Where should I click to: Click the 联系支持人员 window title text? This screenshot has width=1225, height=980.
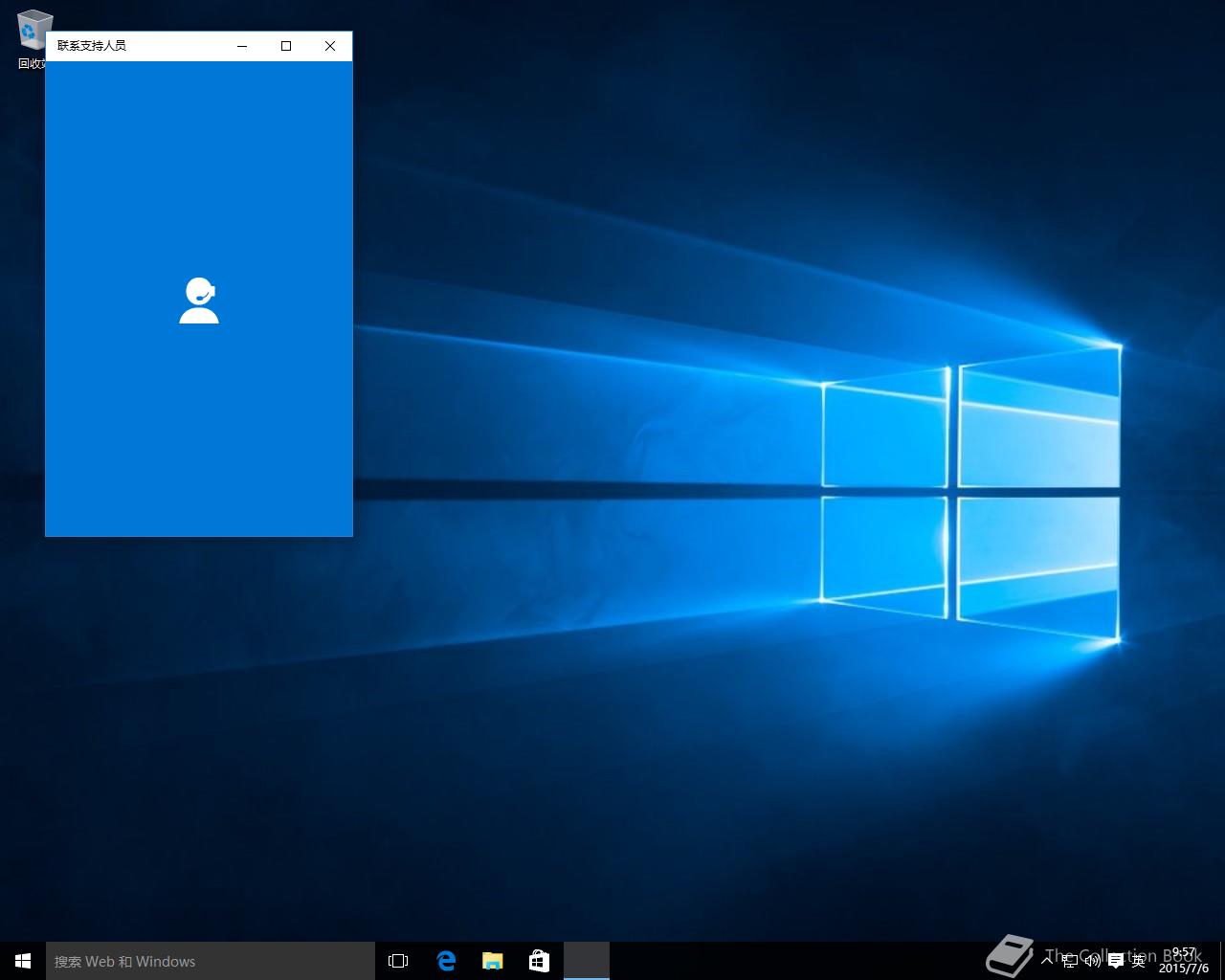coord(92,46)
